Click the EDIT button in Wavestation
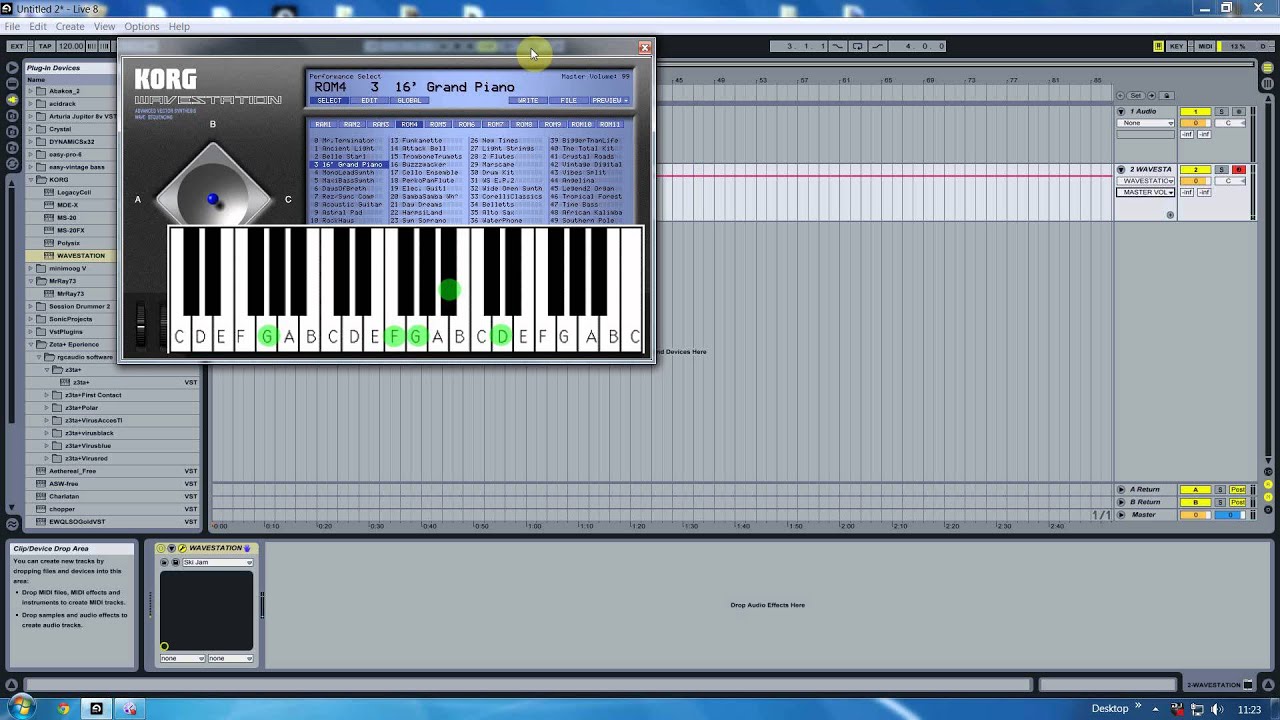 (369, 100)
